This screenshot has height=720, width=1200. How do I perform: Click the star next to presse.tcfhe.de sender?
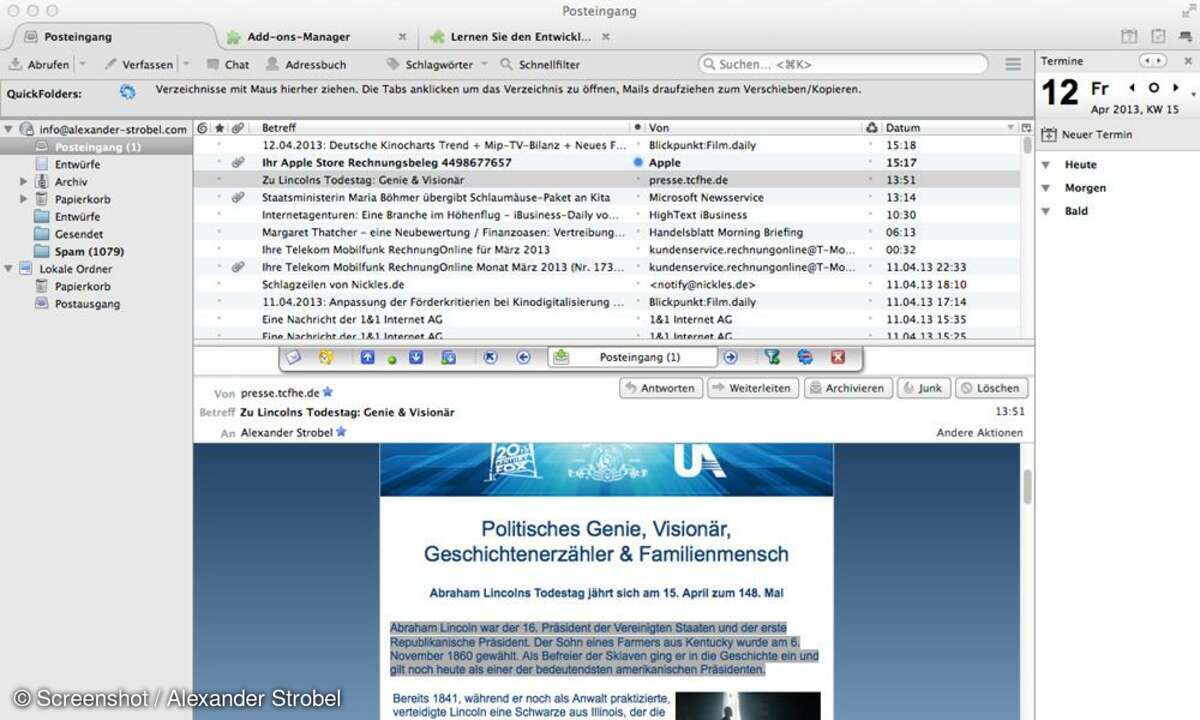(x=328, y=393)
